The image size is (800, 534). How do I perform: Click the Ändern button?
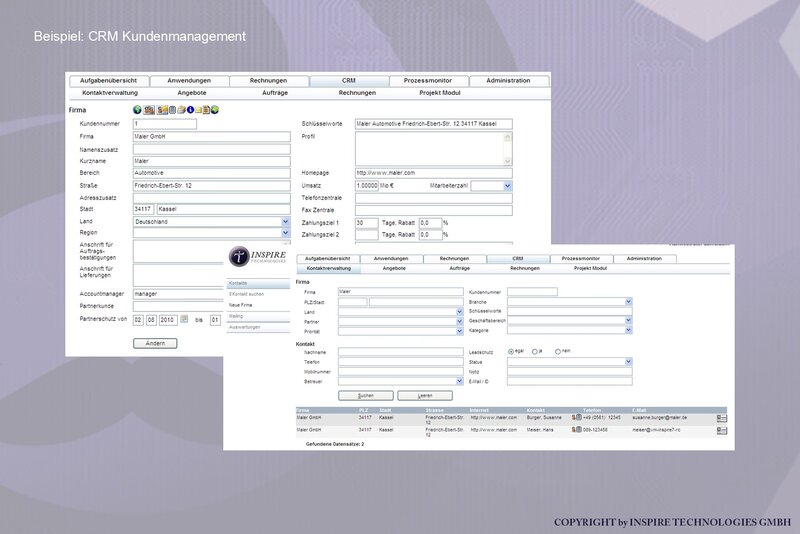pos(155,343)
